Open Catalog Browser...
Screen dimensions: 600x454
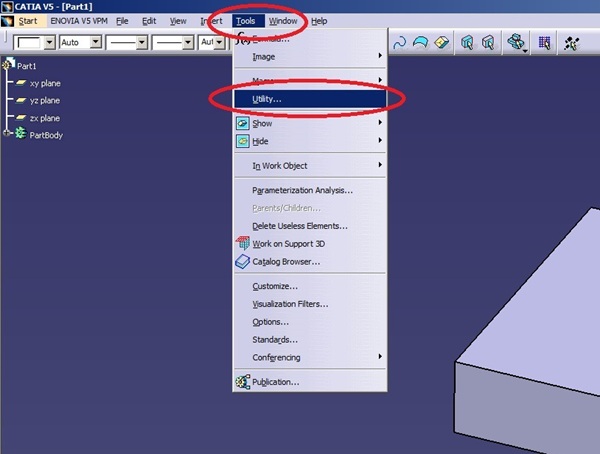(x=310, y=262)
